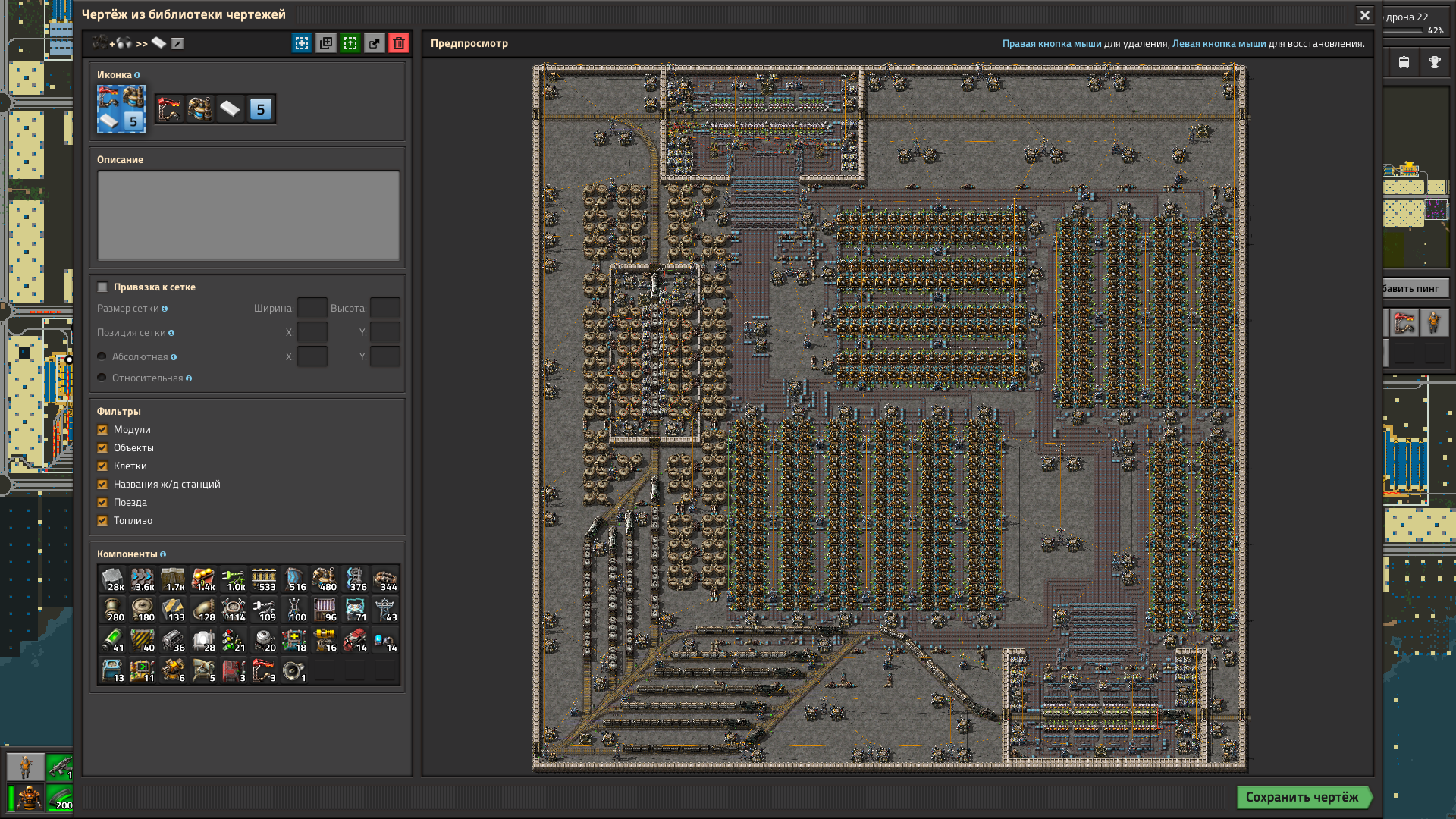The image size is (1456, 819).
Task: Click the trophy icon in game window
Action: pos(1435,63)
